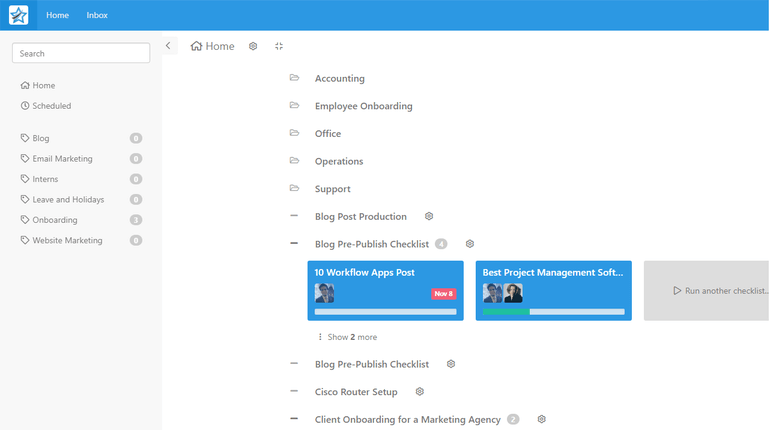Run another checklist
Viewport: 770px width, 430px height.
[706, 291]
